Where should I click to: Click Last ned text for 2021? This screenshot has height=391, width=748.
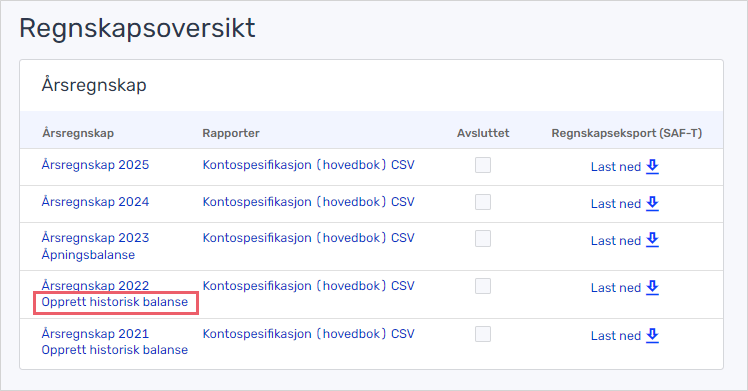(x=616, y=336)
